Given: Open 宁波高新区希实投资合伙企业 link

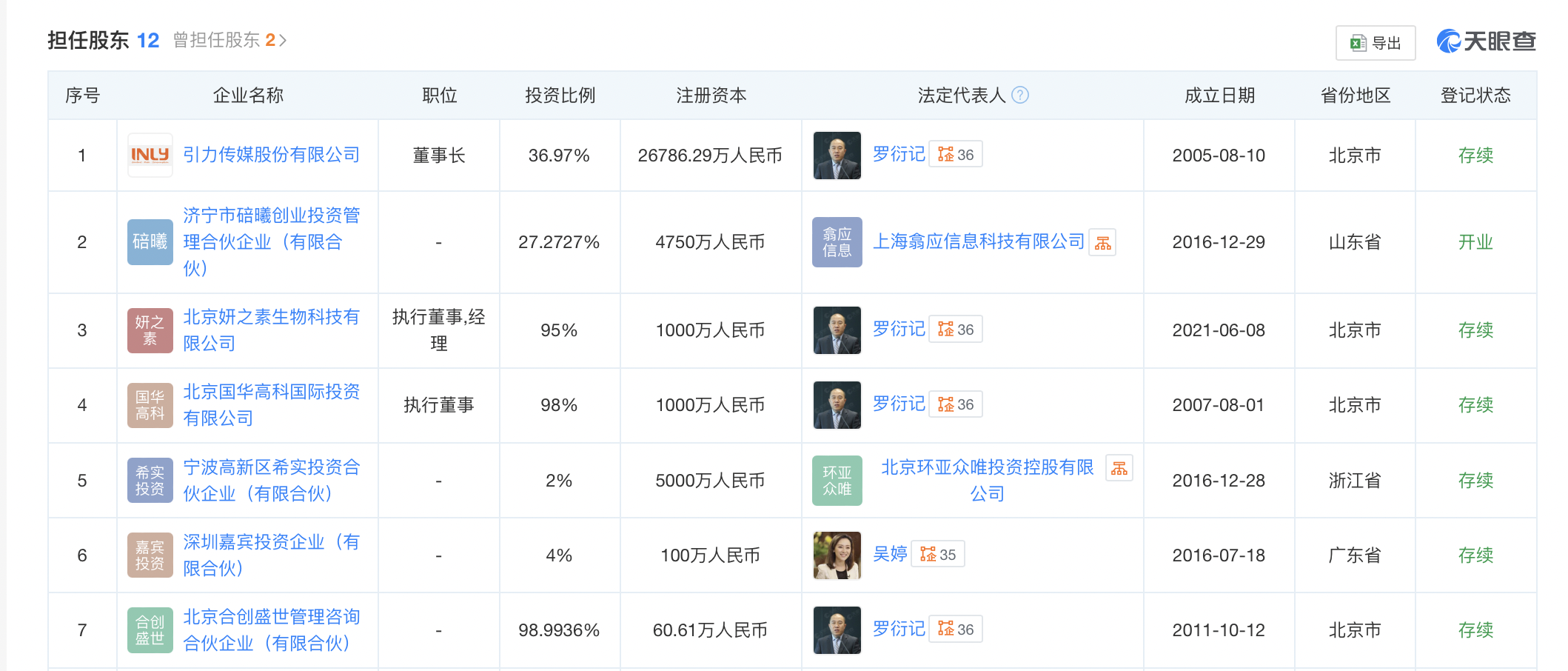Looking at the screenshot, I should point(271,480).
